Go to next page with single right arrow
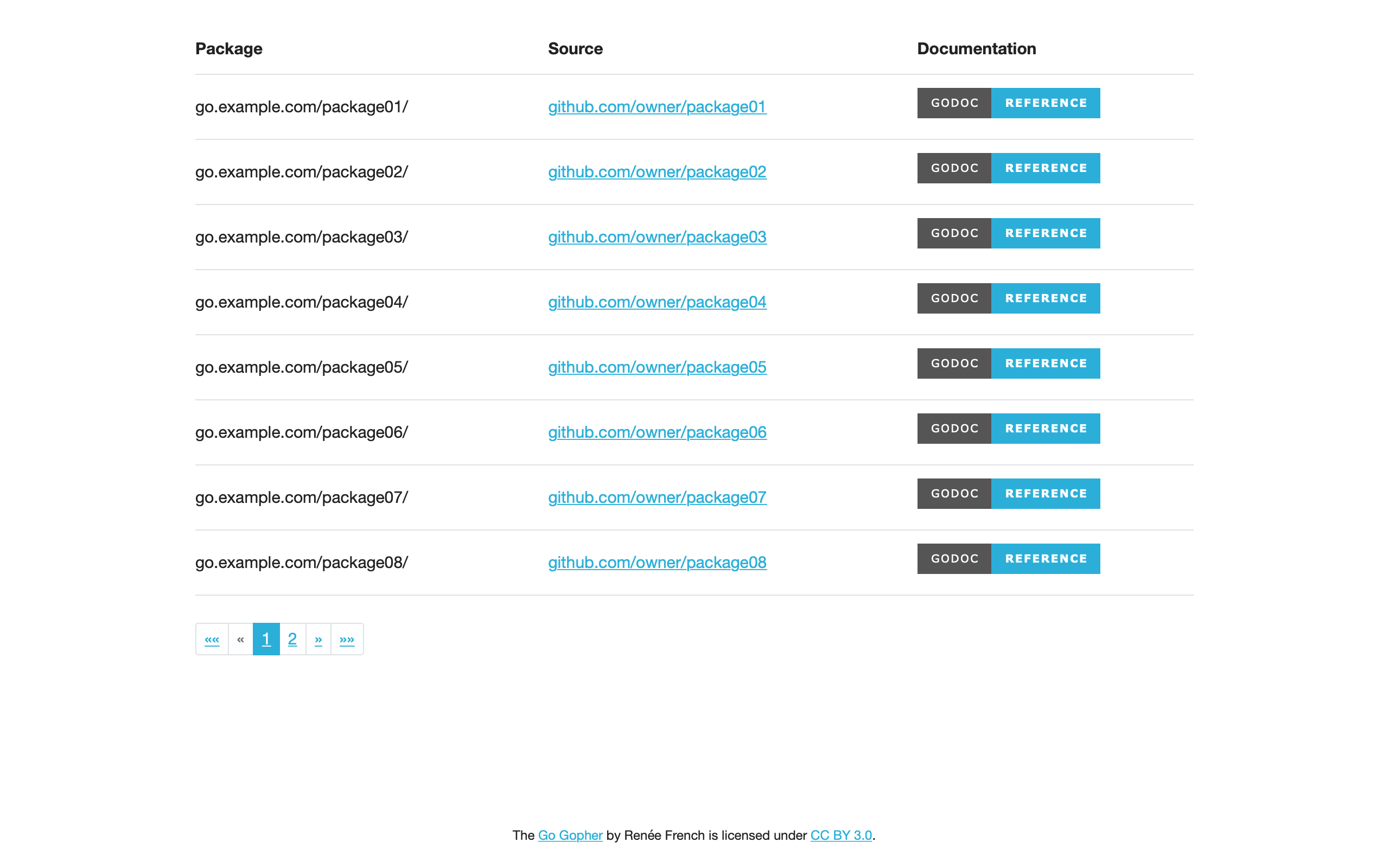The height and width of the screenshot is (868, 1389). point(318,639)
